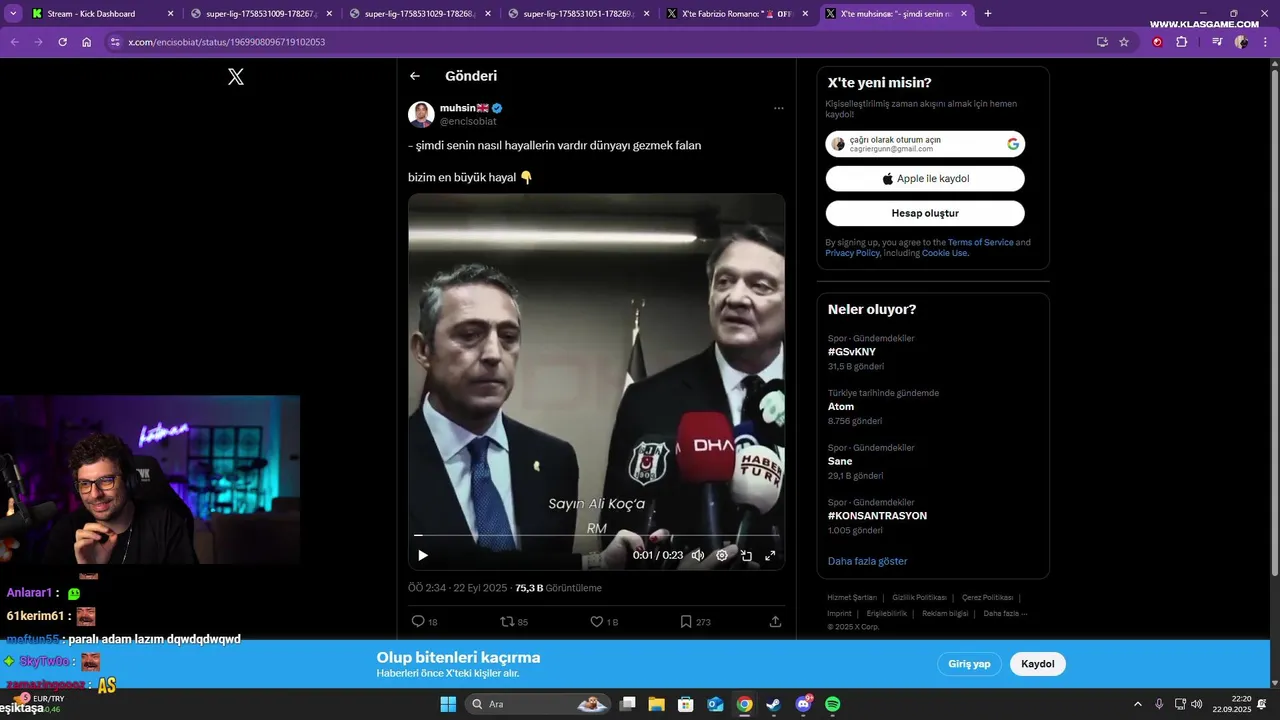Open Privacy Policy link

point(852,253)
